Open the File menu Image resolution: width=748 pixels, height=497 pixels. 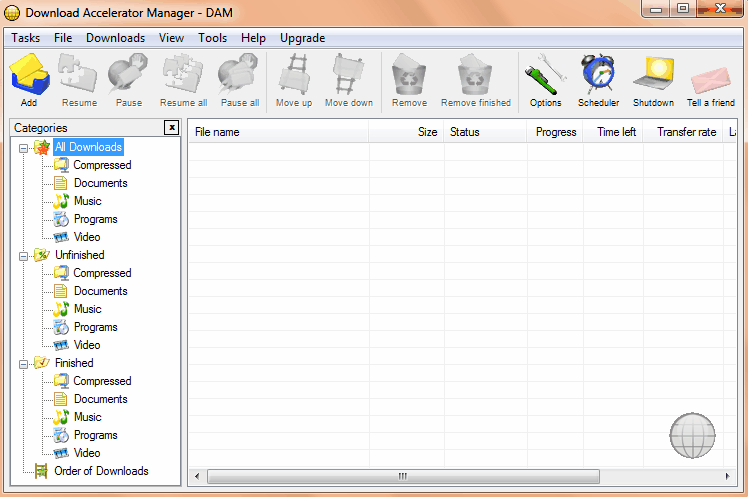(x=63, y=38)
